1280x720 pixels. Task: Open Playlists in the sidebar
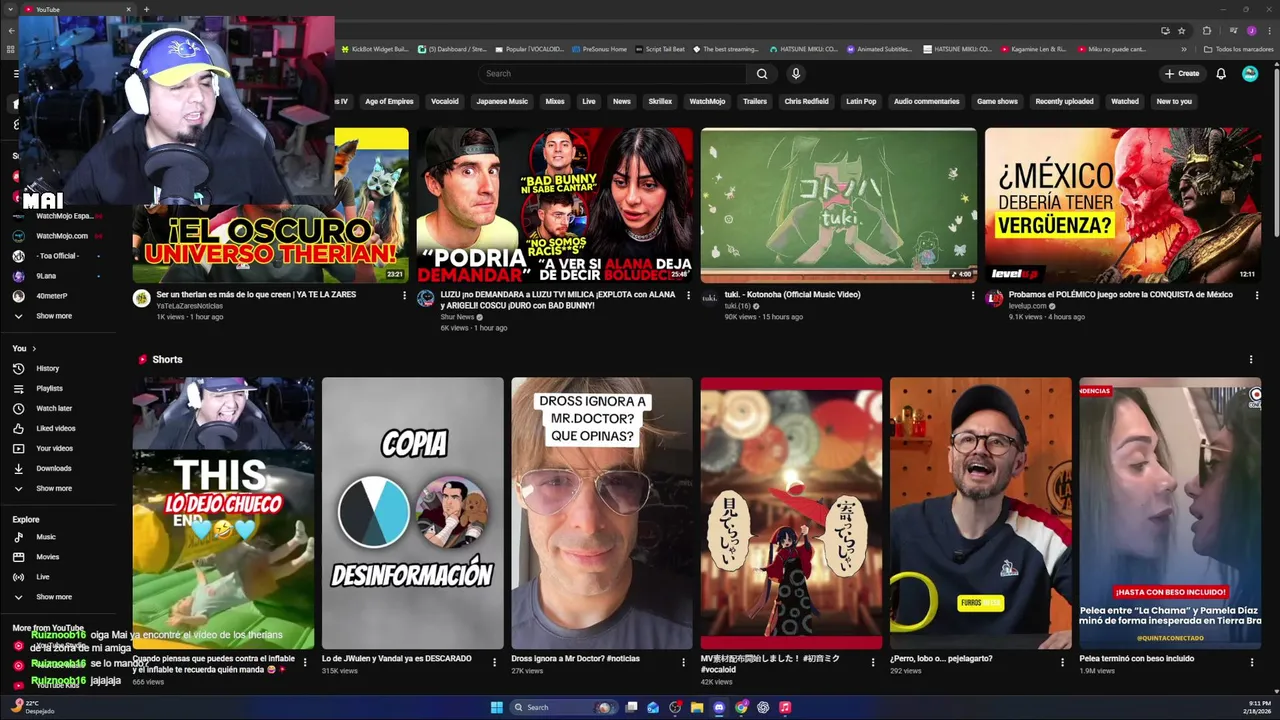(49, 388)
